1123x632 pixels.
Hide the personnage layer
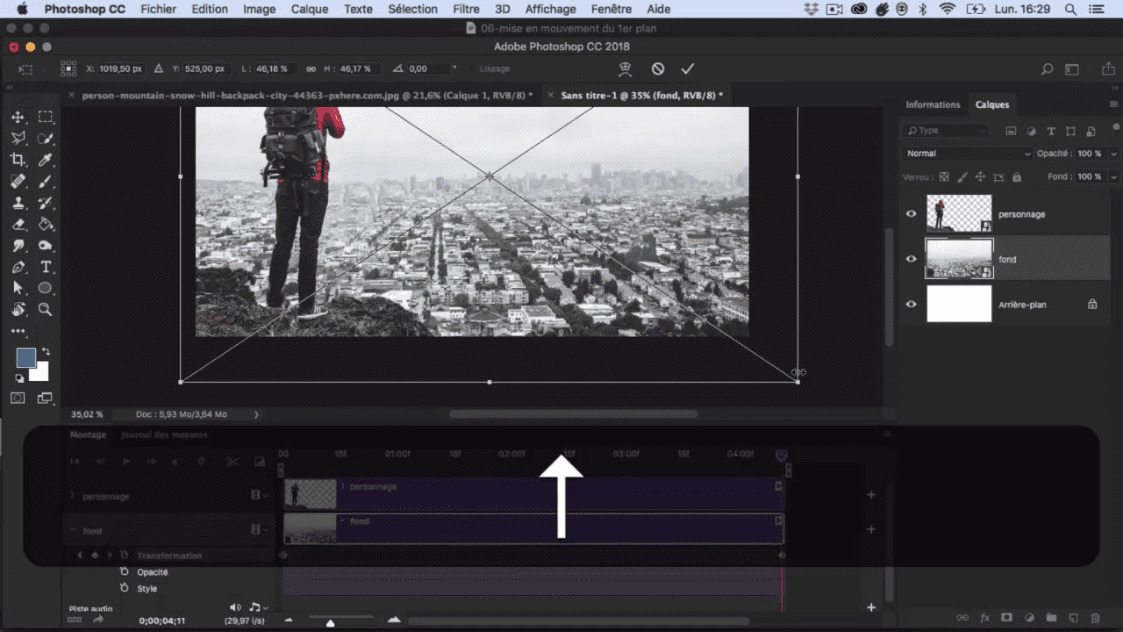911,213
